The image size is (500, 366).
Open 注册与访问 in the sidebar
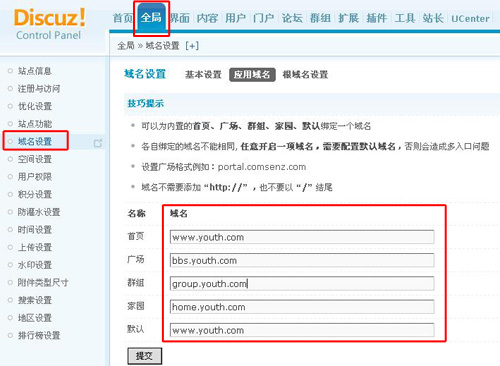click(x=39, y=88)
